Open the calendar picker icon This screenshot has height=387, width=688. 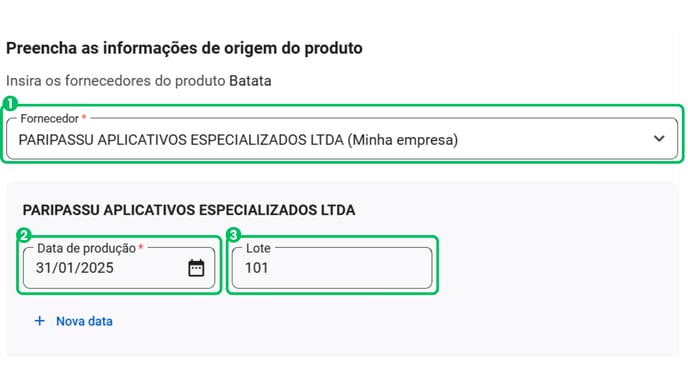click(196, 268)
